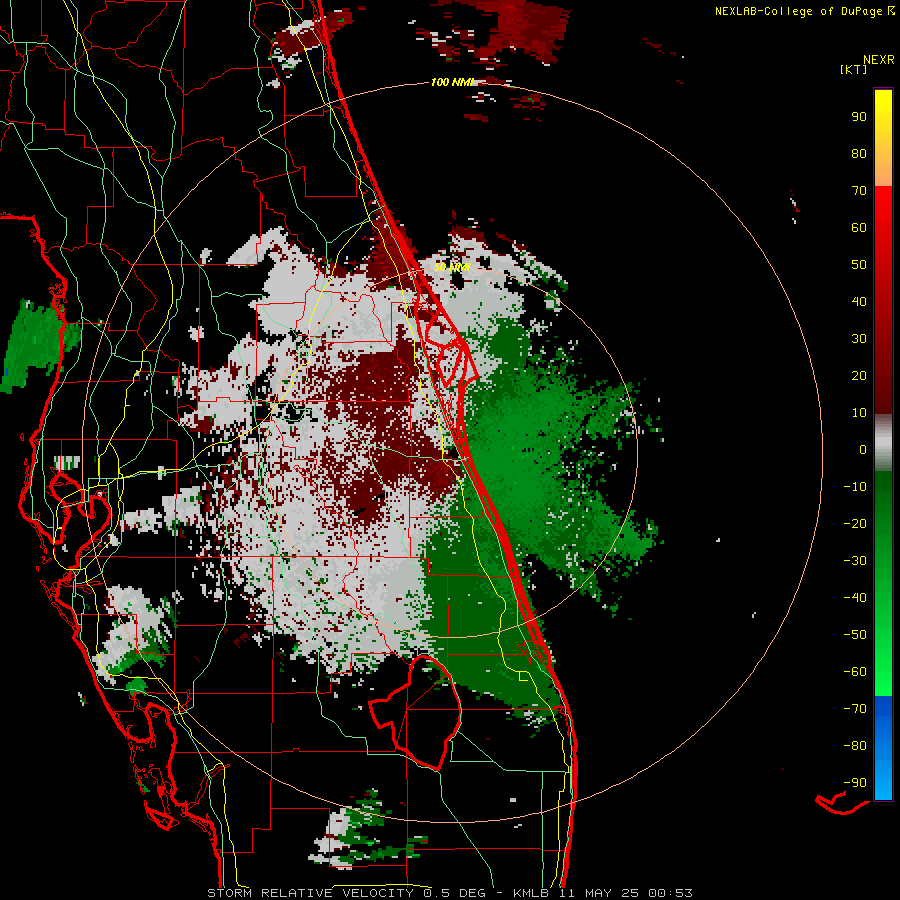The image size is (900, 900).
Task: Click the NEXR label above the color bar
Action: pyautogui.click(x=879, y=60)
